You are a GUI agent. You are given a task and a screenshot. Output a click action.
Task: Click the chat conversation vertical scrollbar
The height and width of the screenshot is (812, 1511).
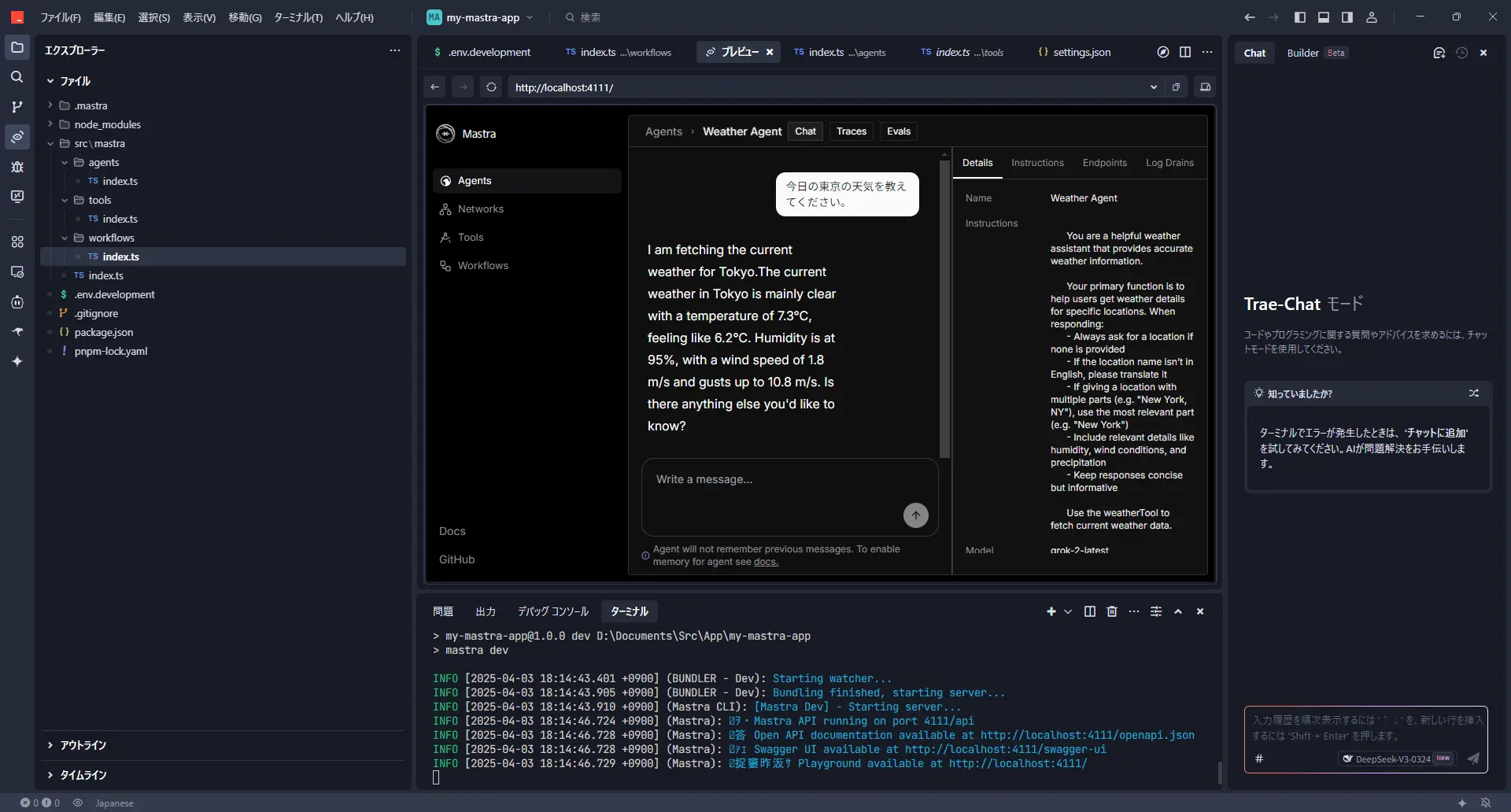[x=944, y=307]
